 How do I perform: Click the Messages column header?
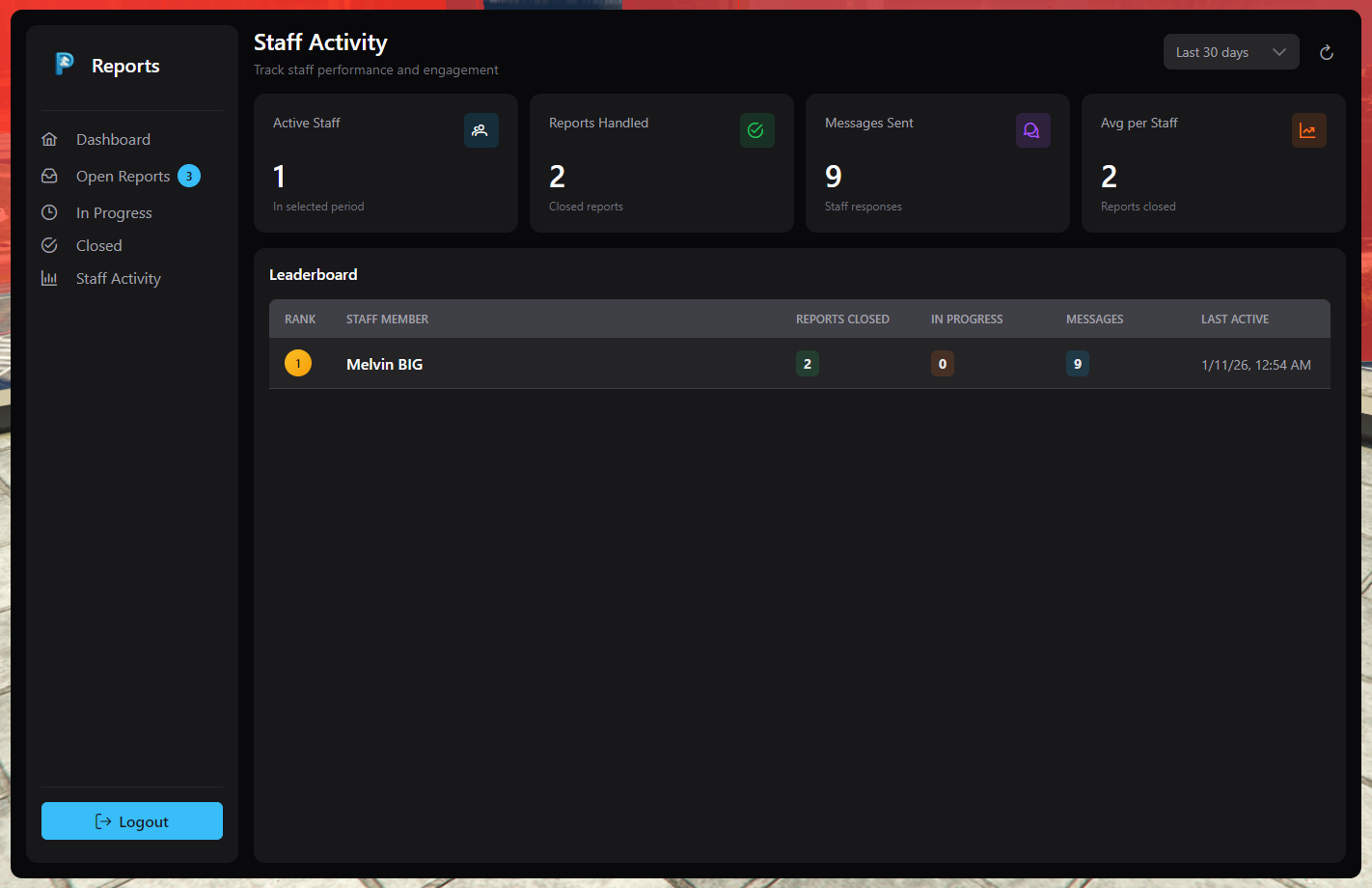tap(1094, 319)
